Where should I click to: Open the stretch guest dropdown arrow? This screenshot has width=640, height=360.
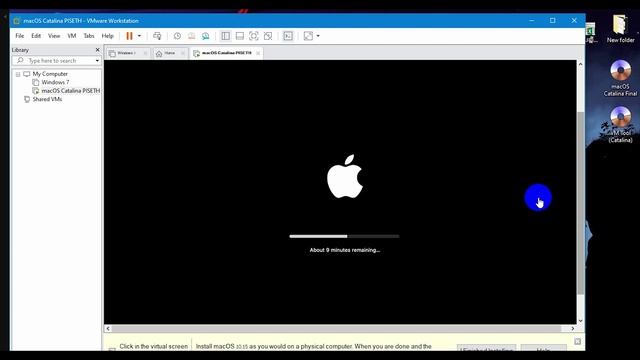(x=318, y=36)
